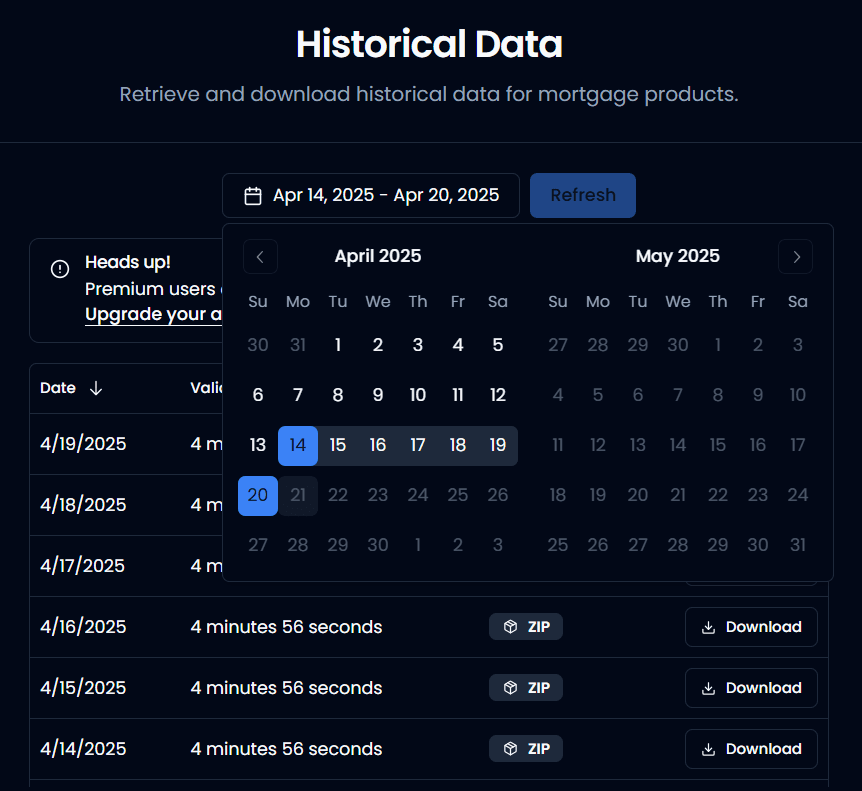Choose April 4 in the calendar
Screen dimensions: 862x791
(458, 345)
